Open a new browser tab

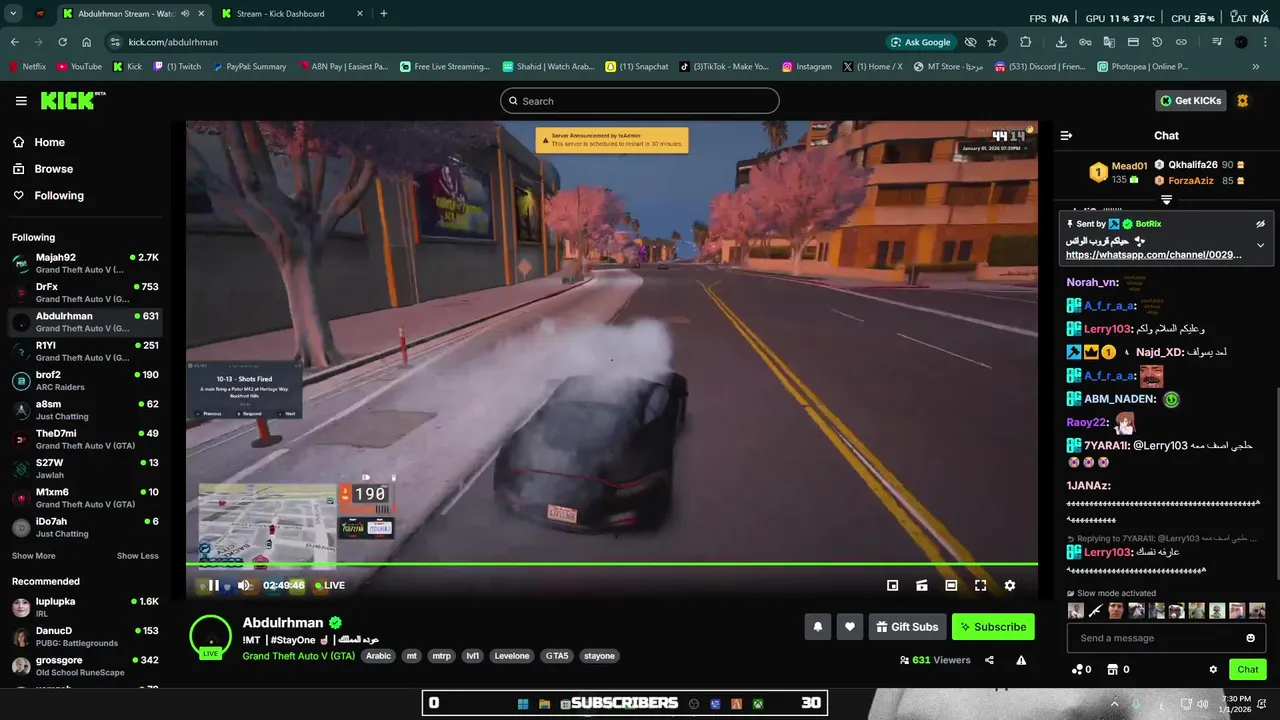click(384, 14)
